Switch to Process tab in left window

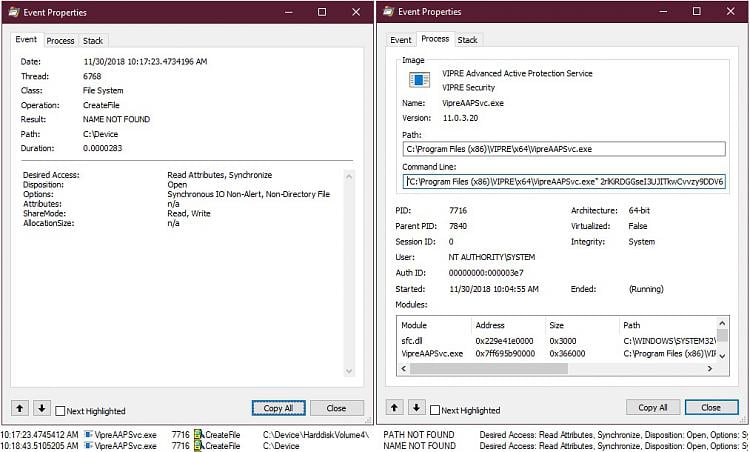pyautogui.click(x=60, y=41)
